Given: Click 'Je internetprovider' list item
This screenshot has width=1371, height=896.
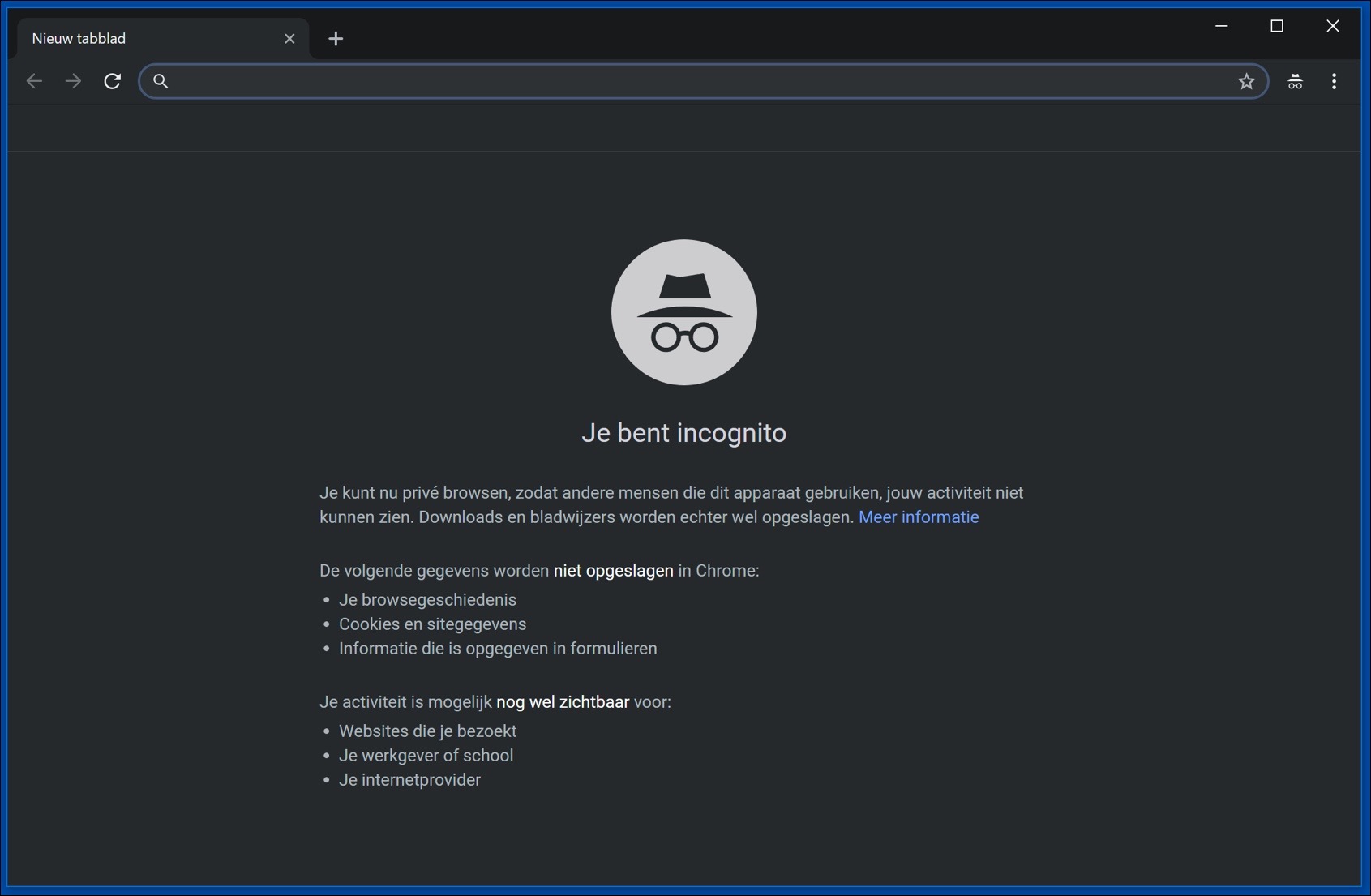Looking at the screenshot, I should pyautogui.click(x=409, y=780).
